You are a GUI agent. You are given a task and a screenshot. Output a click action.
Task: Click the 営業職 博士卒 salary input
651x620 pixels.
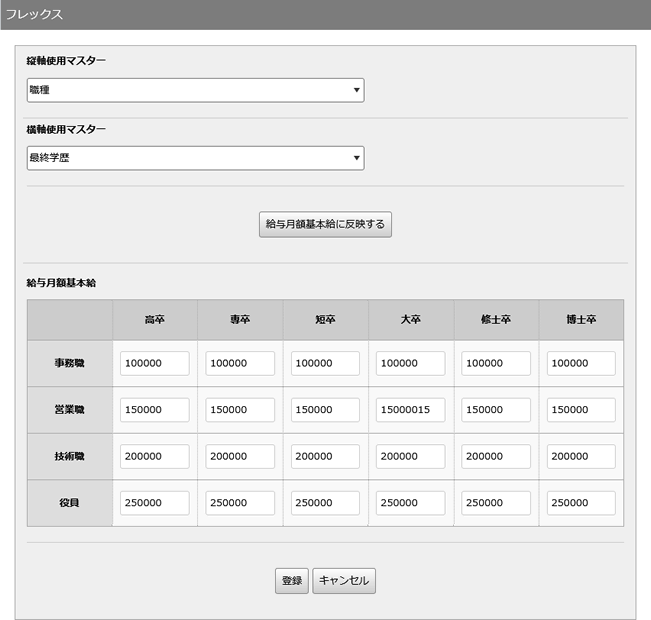tap(581, 410)
